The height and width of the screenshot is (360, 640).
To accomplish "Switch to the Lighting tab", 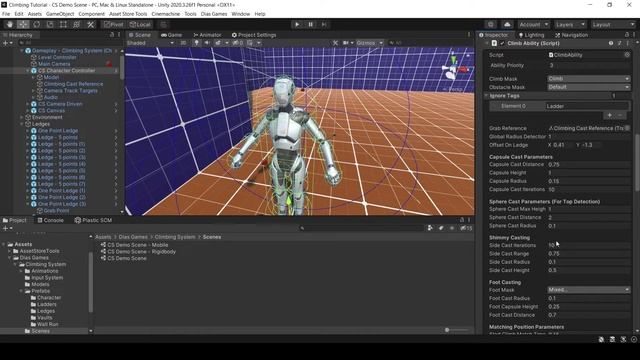I will click(x=531, y=35).
